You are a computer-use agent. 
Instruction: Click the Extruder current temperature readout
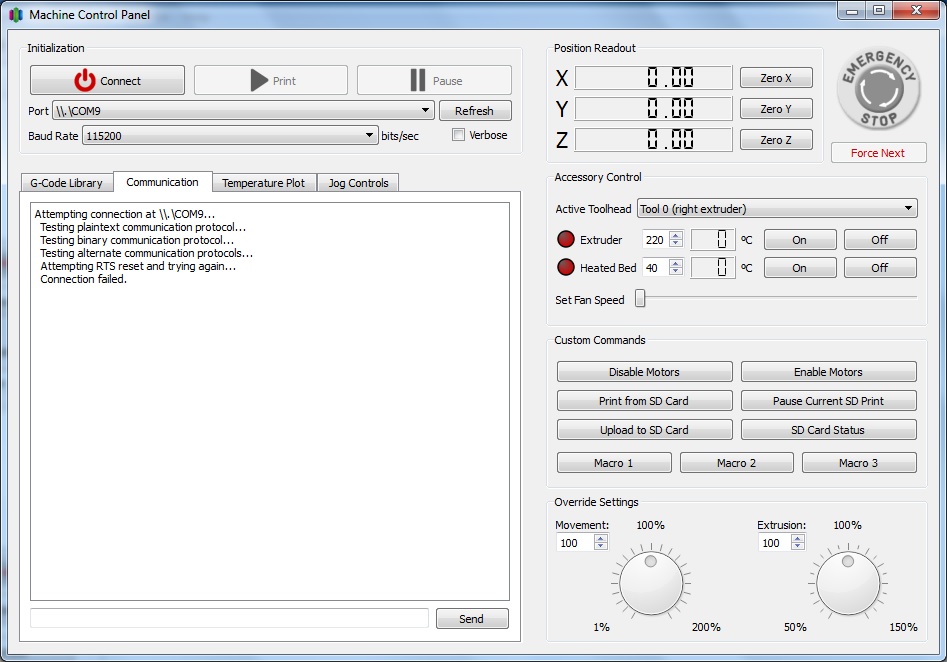(x=713, y=240)
